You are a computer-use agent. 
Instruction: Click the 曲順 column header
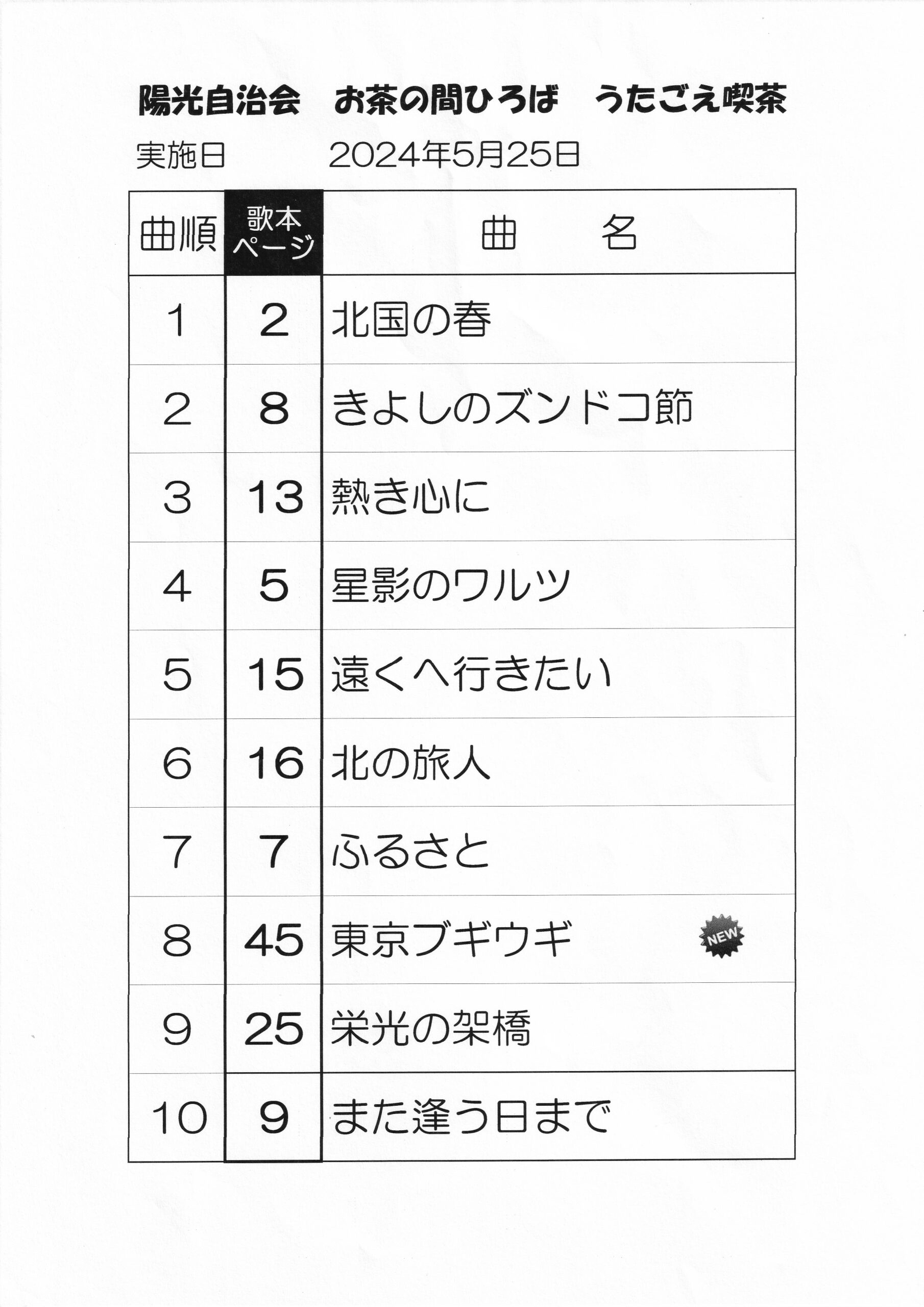[178, 233]
